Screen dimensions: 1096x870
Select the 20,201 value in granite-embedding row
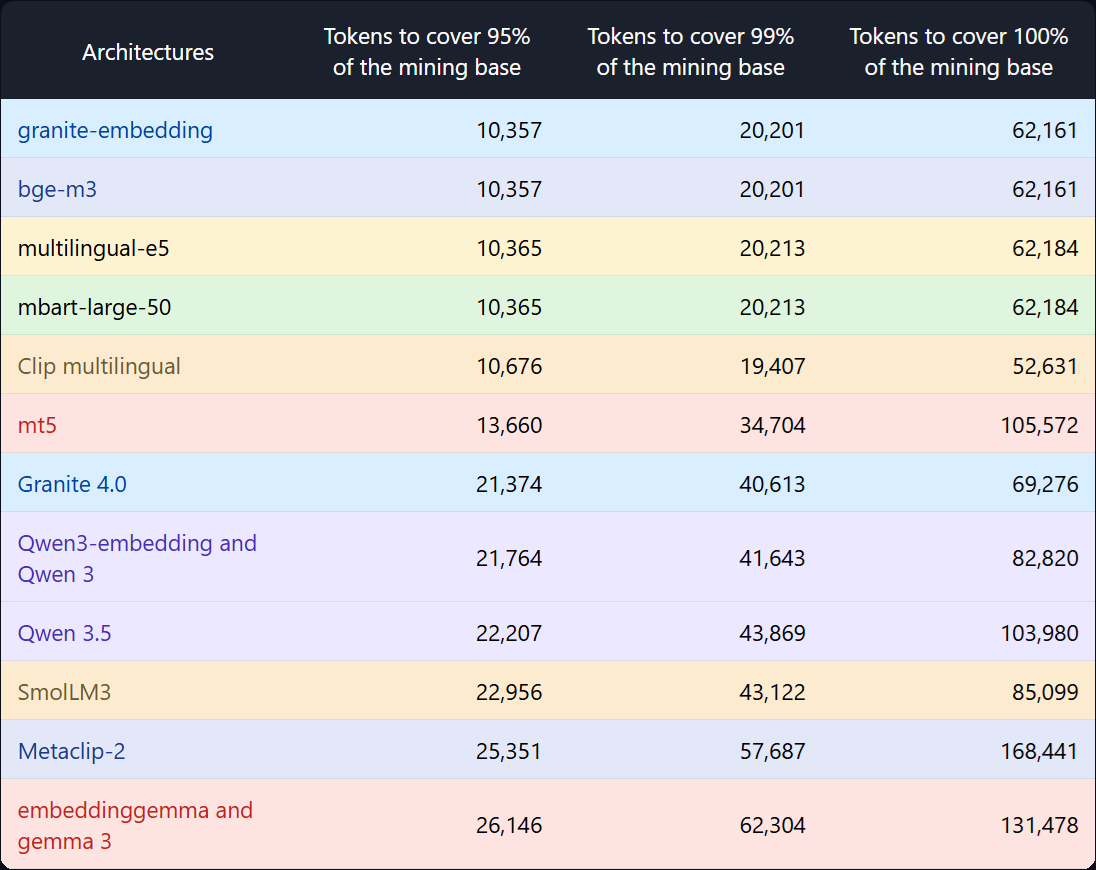(772, 131)
